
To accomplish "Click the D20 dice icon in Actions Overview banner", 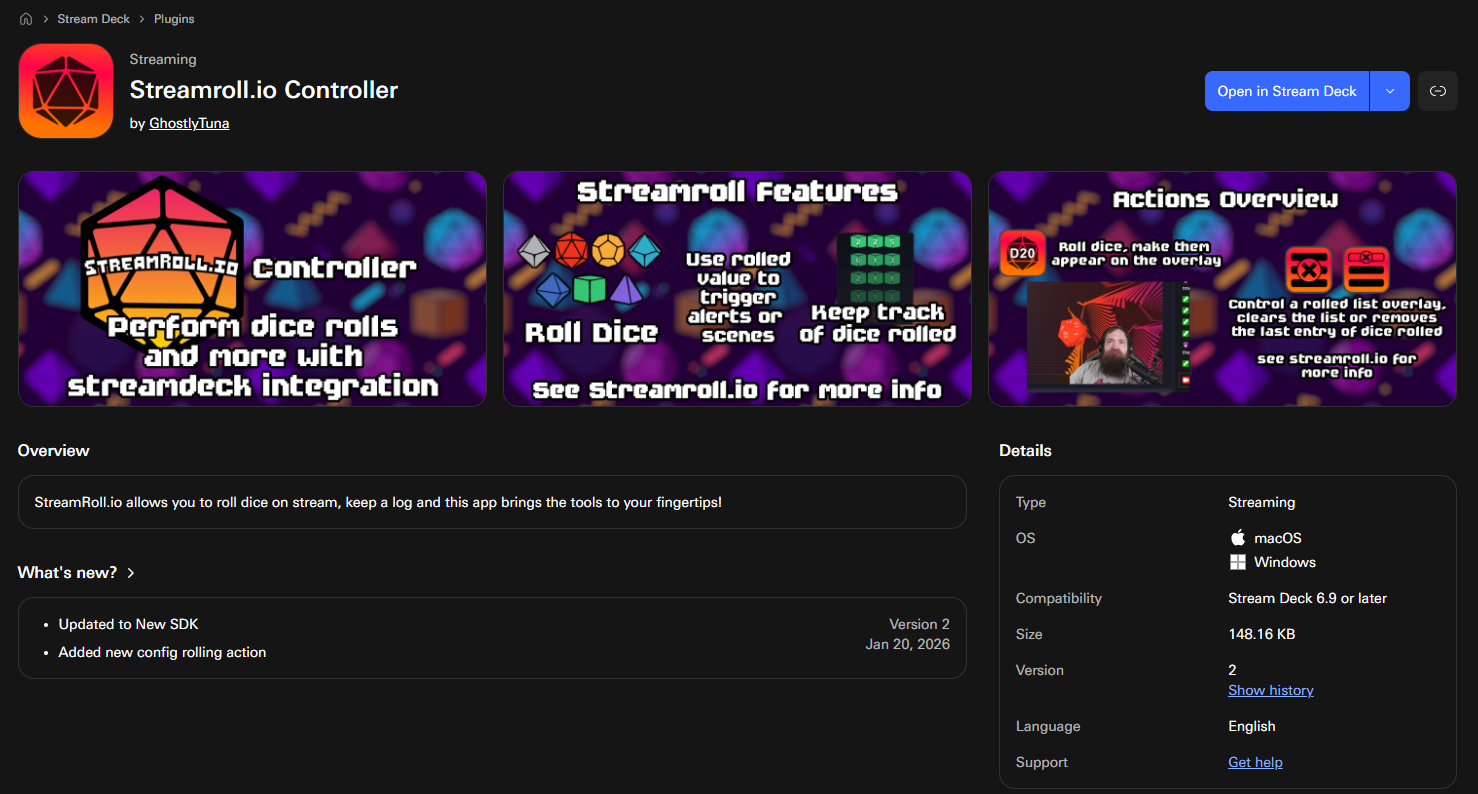I will [1023, 253].
